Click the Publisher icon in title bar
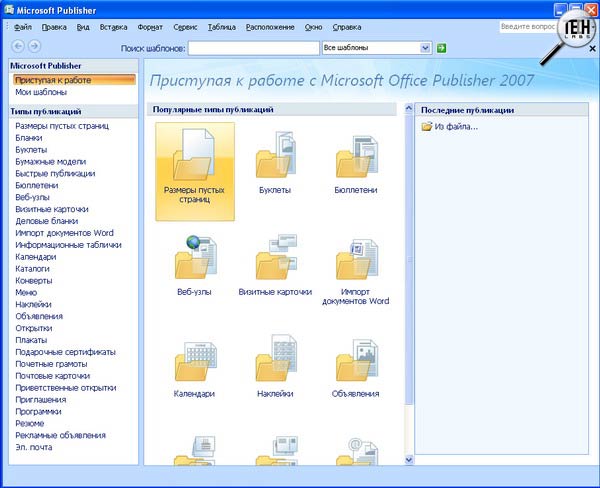 click(9, 9)
